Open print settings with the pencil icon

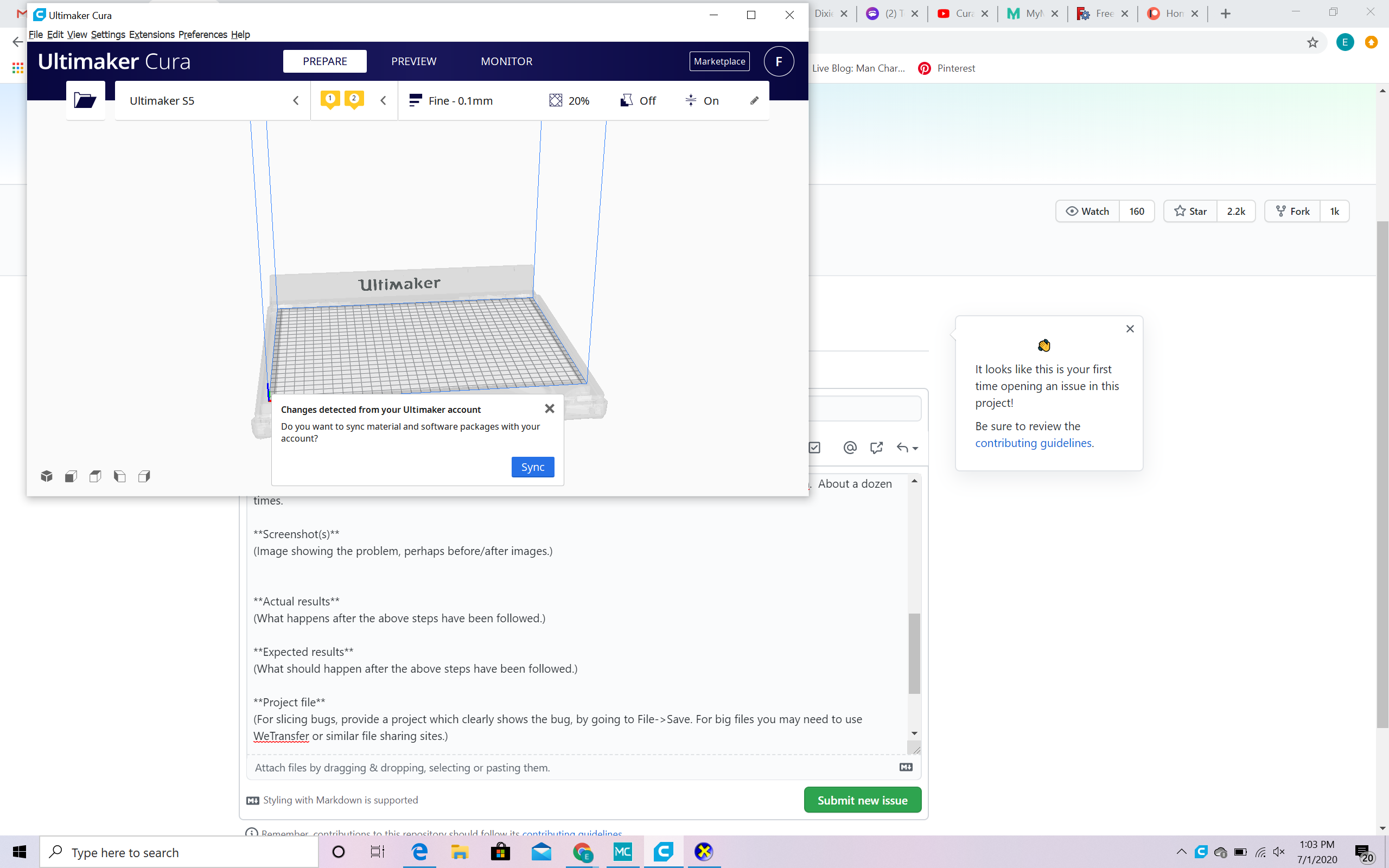tap(754, 100)
